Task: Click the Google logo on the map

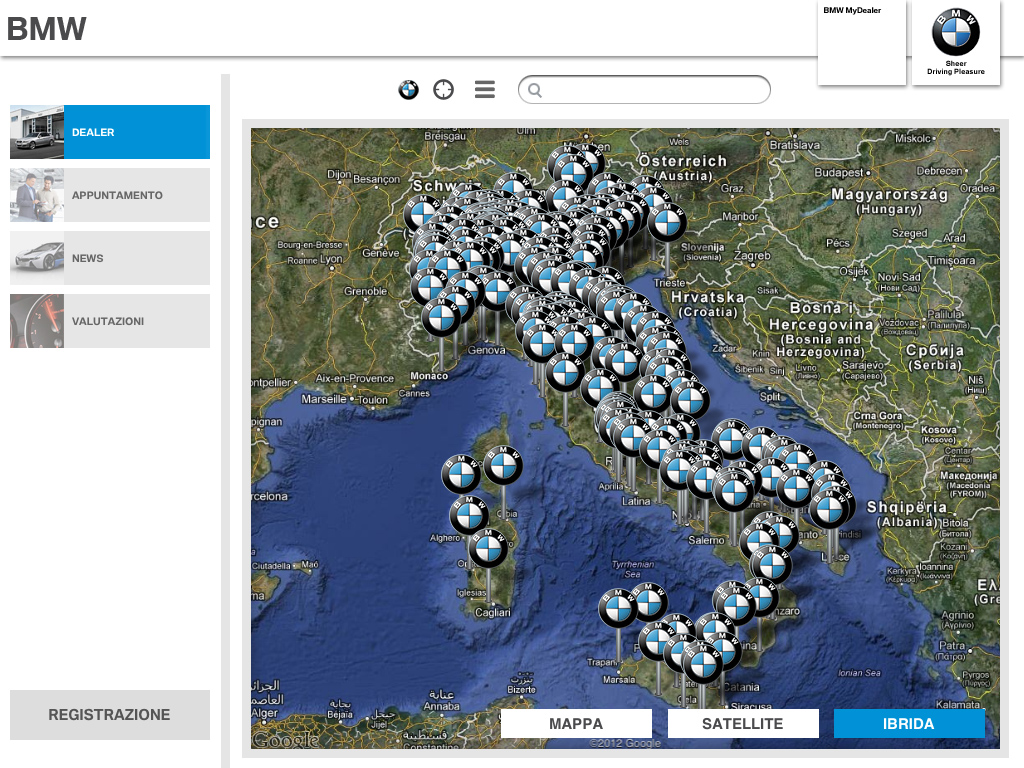Action: (285, 740)
